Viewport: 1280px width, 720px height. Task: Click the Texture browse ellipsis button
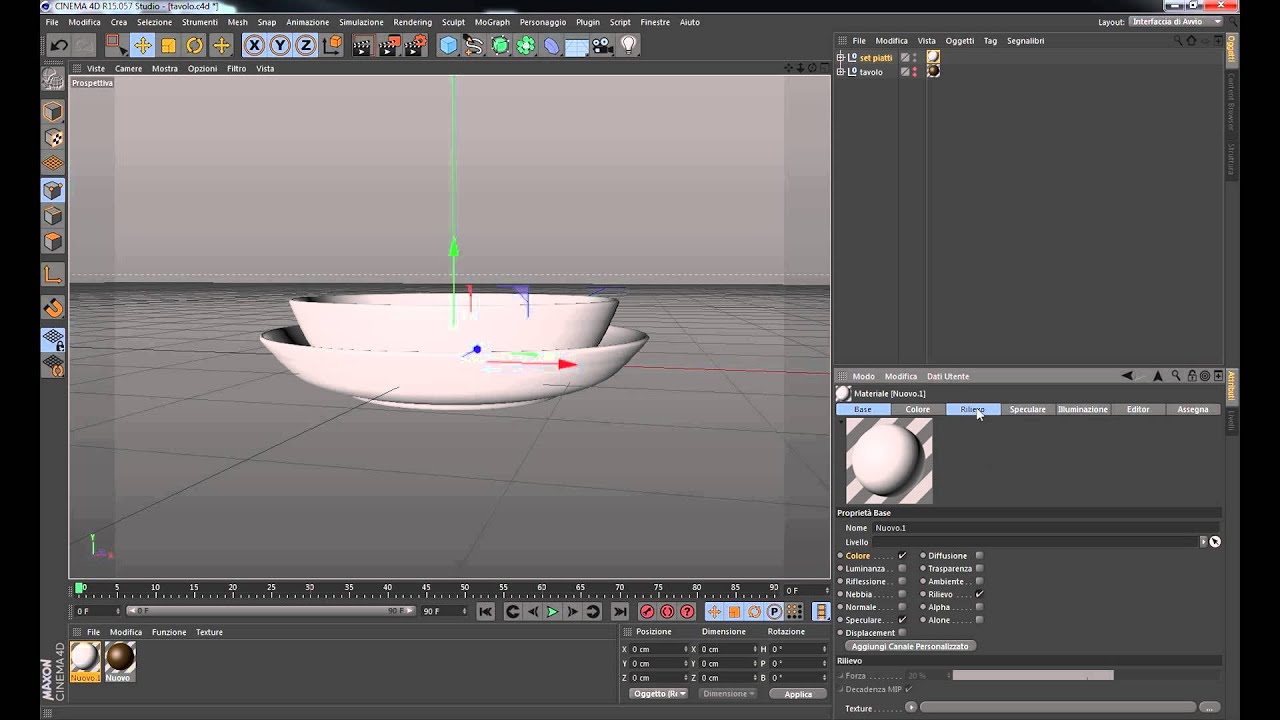point(1208,708)
